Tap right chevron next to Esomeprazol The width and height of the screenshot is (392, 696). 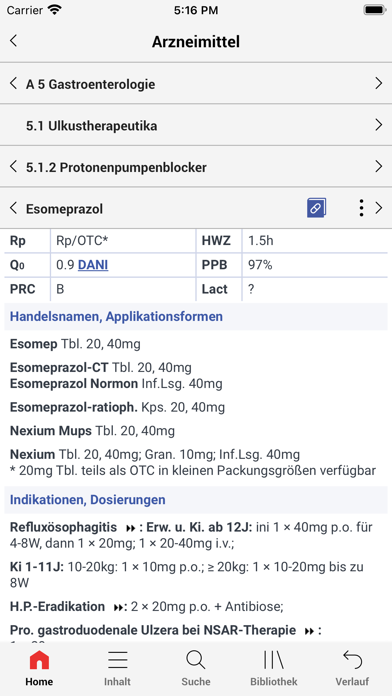378,208
